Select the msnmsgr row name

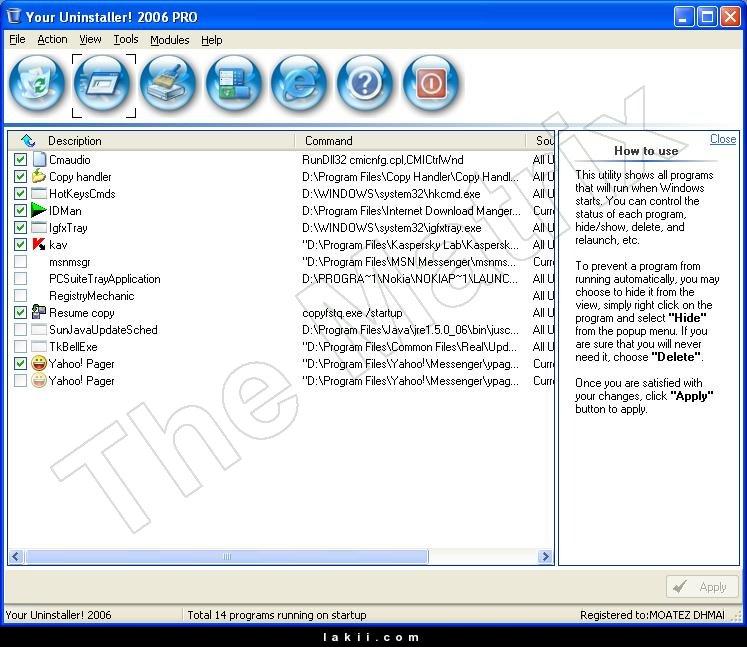coord(70,262)
